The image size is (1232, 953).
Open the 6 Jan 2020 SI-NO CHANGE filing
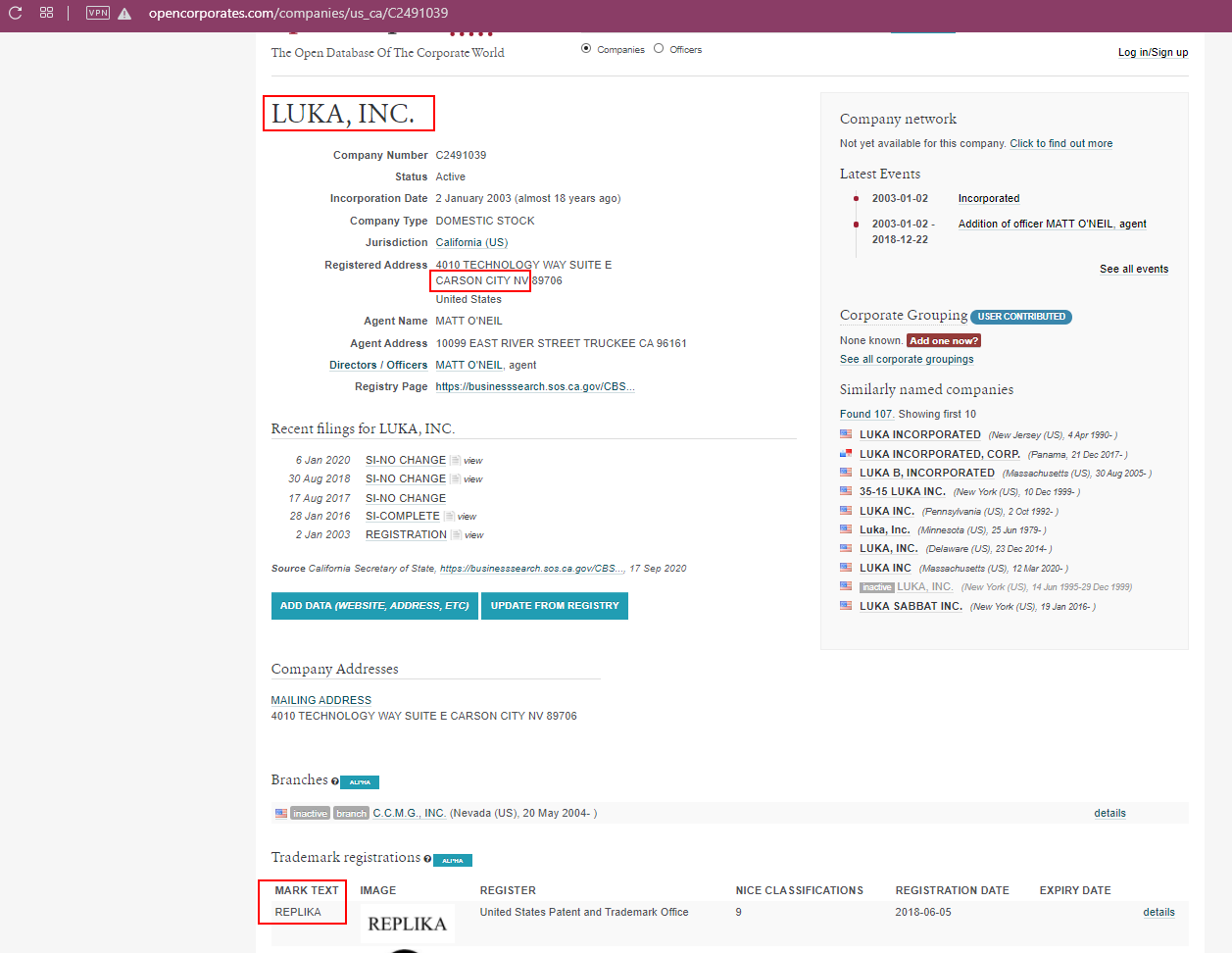(406, 460)
